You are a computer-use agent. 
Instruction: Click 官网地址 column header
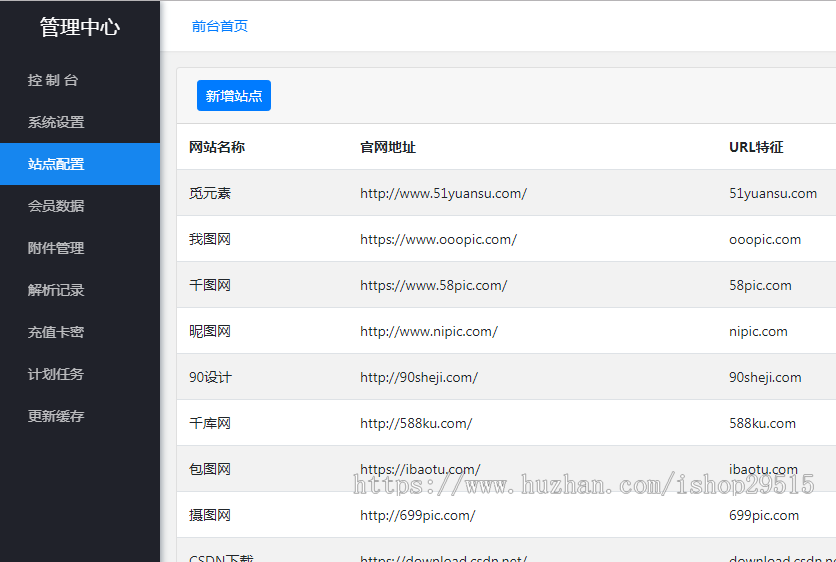[x=388, y=147]
